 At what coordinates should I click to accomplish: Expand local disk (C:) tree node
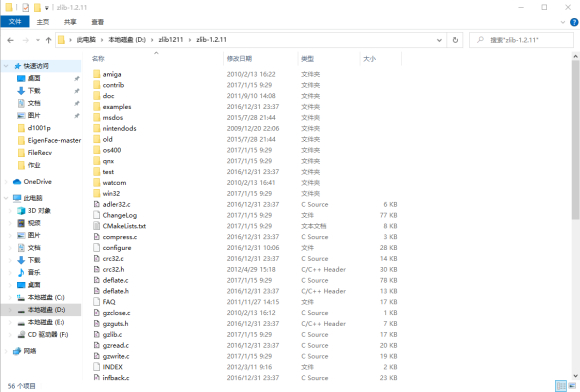[x=10, y=297]
